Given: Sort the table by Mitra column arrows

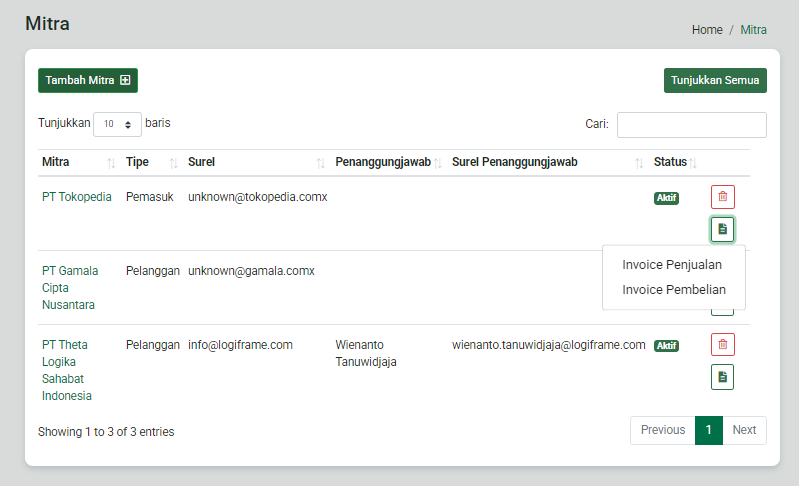Looking at the screenshot, I should coord(111,163).
